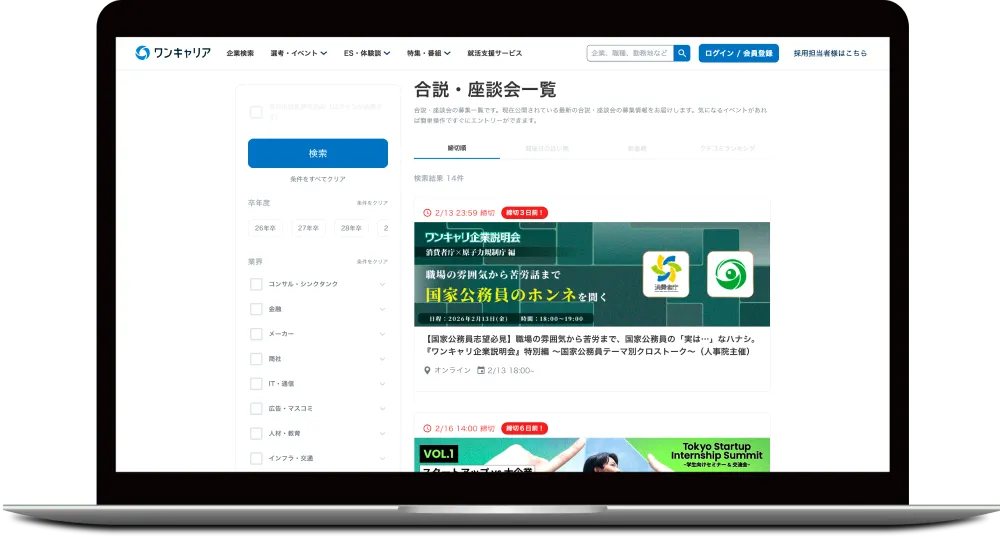Click the green 原子力規制庁 logo on banner
The image size is (1000, 538).
point(730,274)
